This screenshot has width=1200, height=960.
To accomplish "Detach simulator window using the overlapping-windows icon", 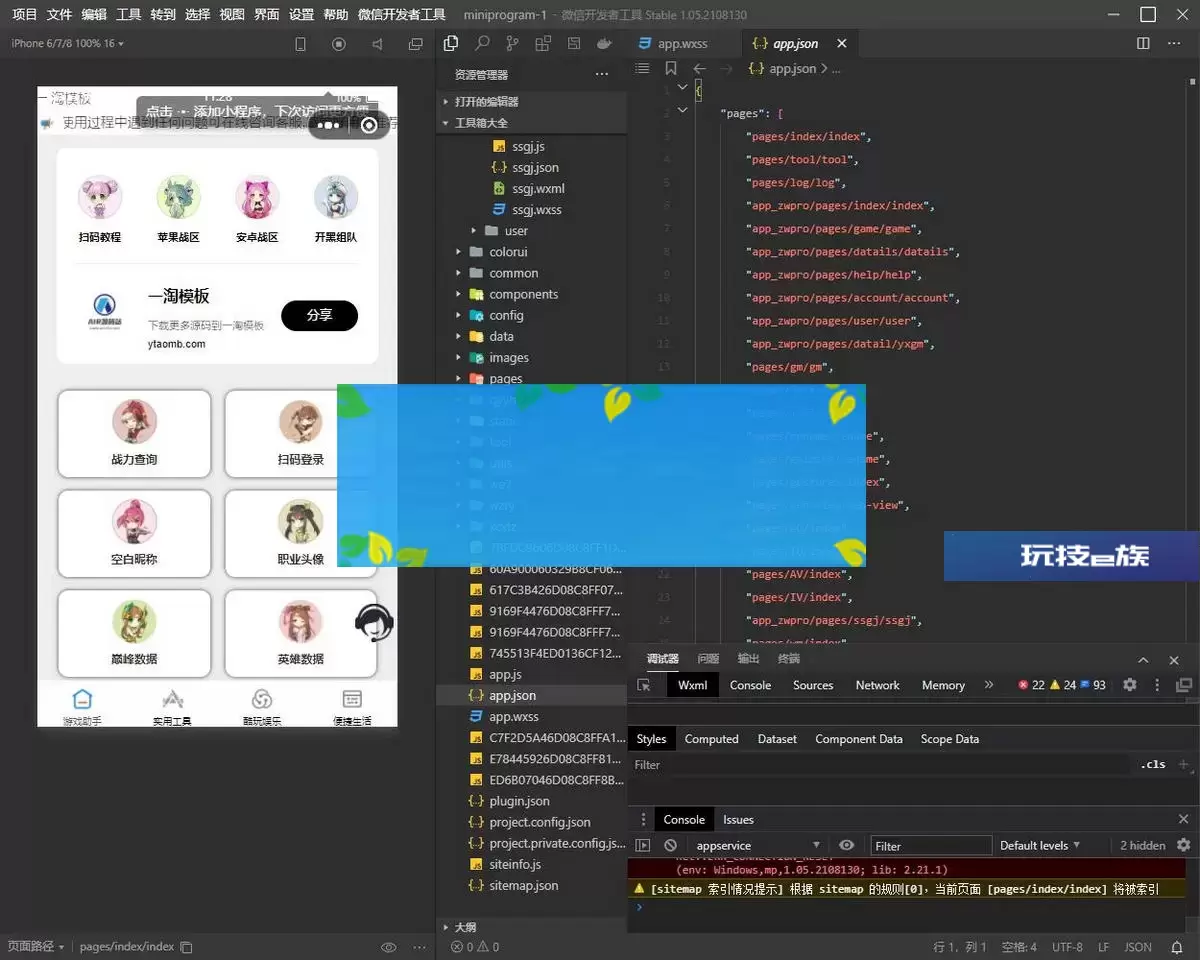I will point(416,44).
